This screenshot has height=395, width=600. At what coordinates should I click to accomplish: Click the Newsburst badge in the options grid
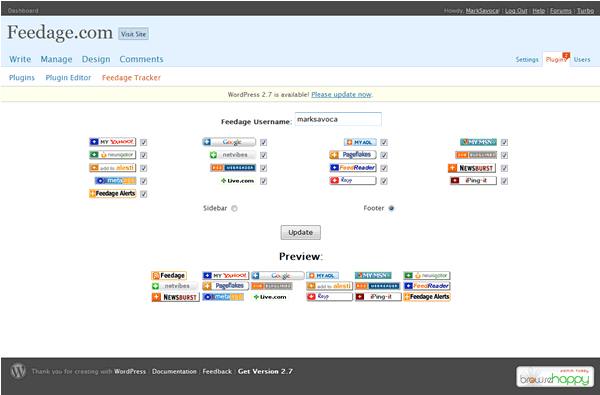[472, 168]
